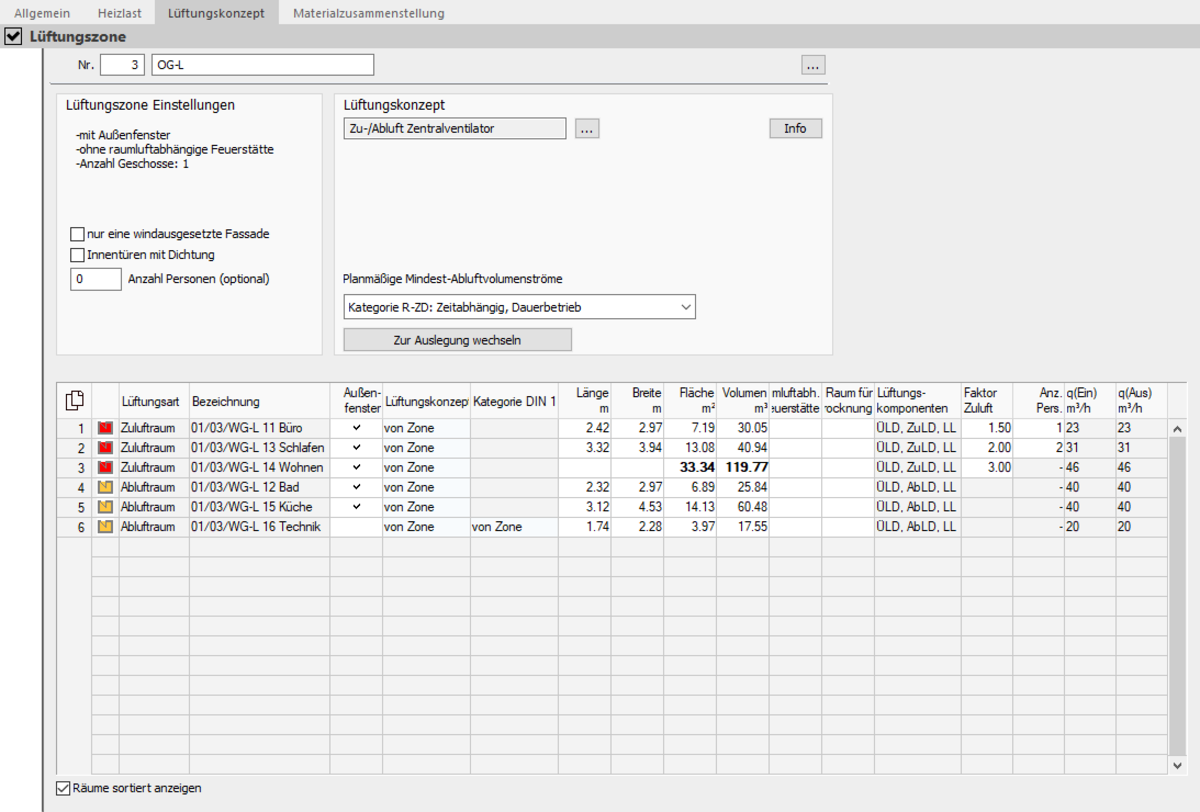The height and width of the screenshot is (812, 1200).
Task: Select '01/03/WG-L 12 Bad' cell
Action: (x=259, y=487)
